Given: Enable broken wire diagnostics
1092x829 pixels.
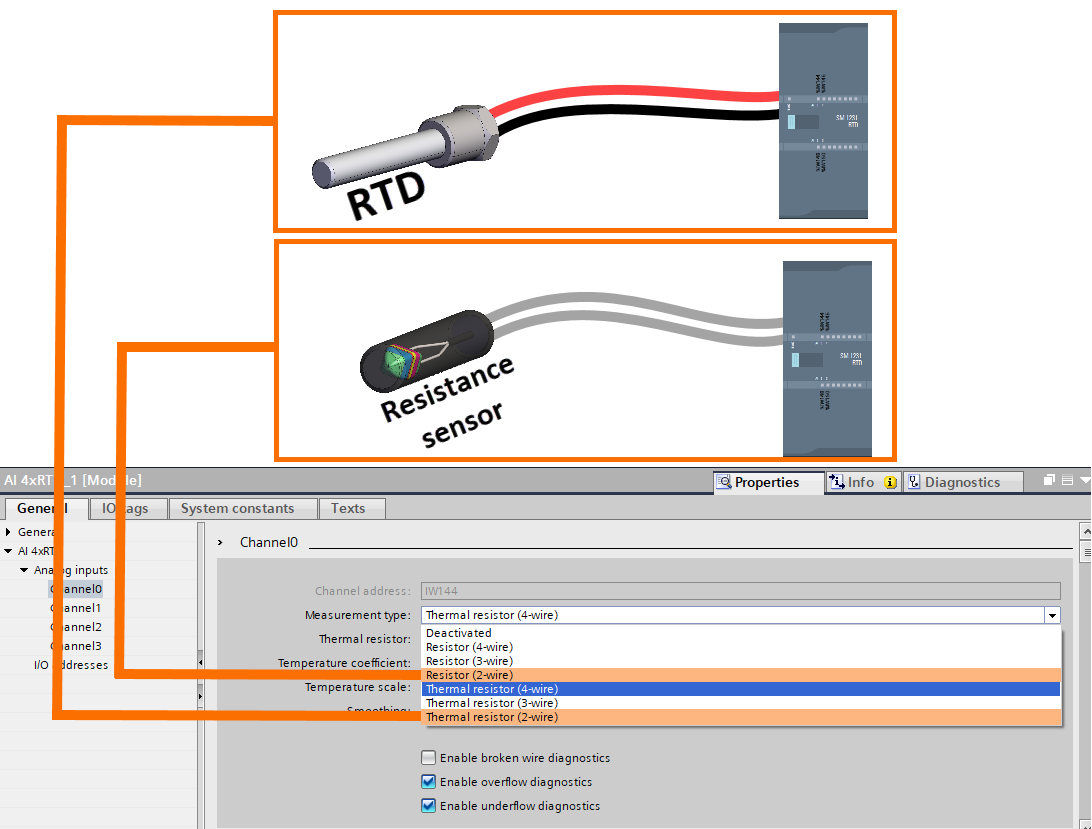Looking at the screenshot, I should point(428,757).
